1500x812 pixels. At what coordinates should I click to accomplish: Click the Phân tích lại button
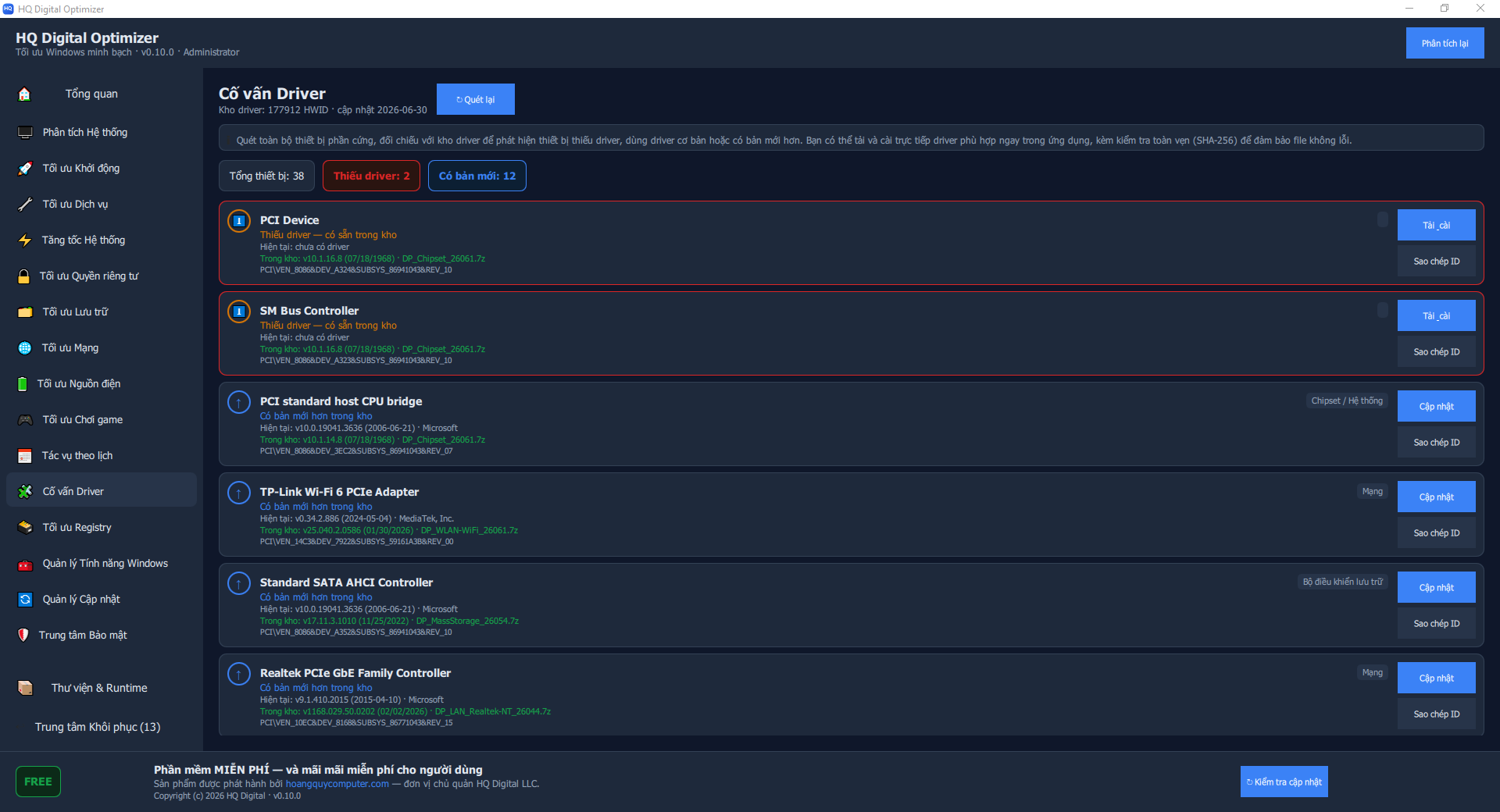[1445, 43]
